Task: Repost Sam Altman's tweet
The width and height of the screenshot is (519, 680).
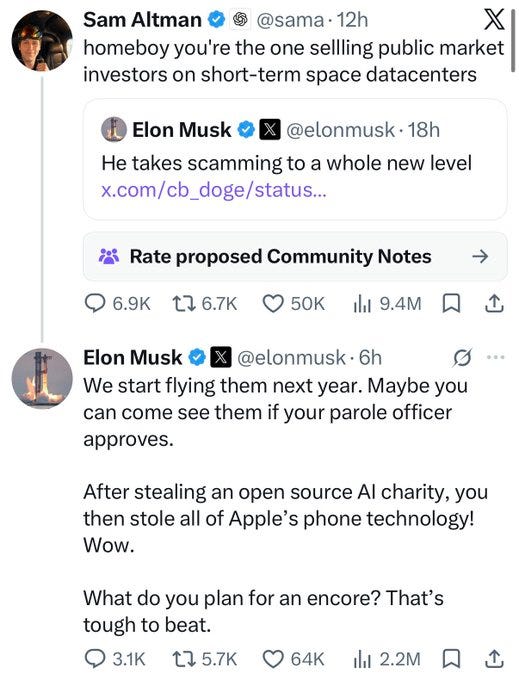Action: [205, 304]
